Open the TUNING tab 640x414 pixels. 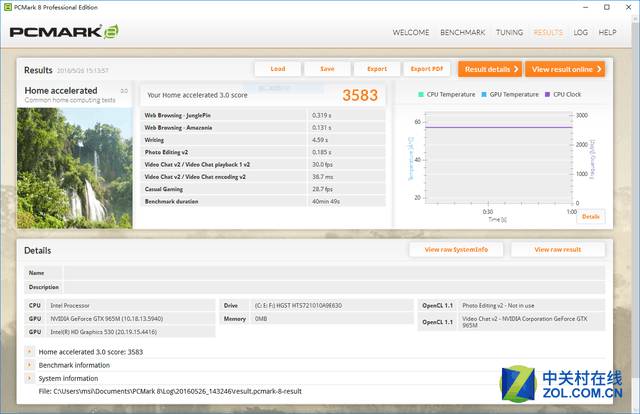tap(509, 32)
